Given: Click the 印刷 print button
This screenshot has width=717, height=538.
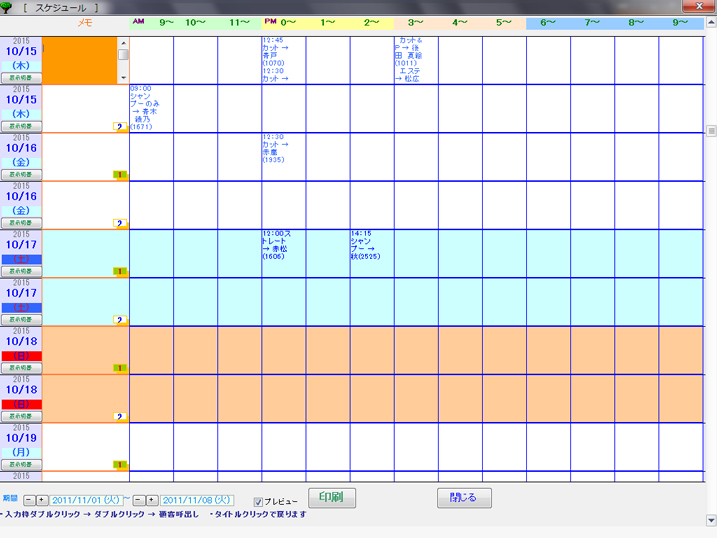Looking at the screenshot, I should tap(332, 498).
